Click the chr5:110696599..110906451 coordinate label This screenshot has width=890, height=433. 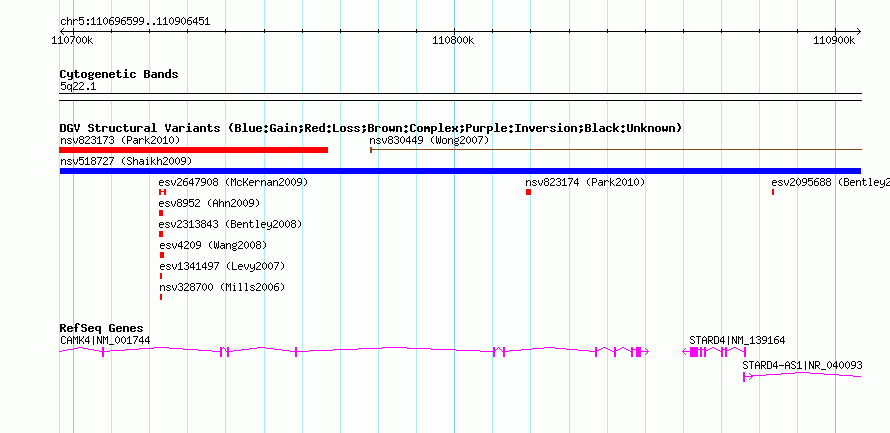[x=135, y=22]
